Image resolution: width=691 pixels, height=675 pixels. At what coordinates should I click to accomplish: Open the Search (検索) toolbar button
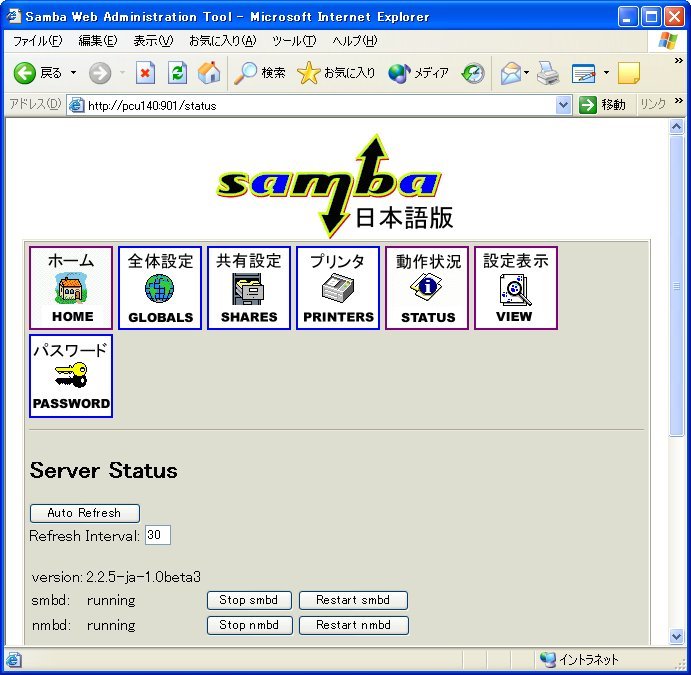coord(260,73)
